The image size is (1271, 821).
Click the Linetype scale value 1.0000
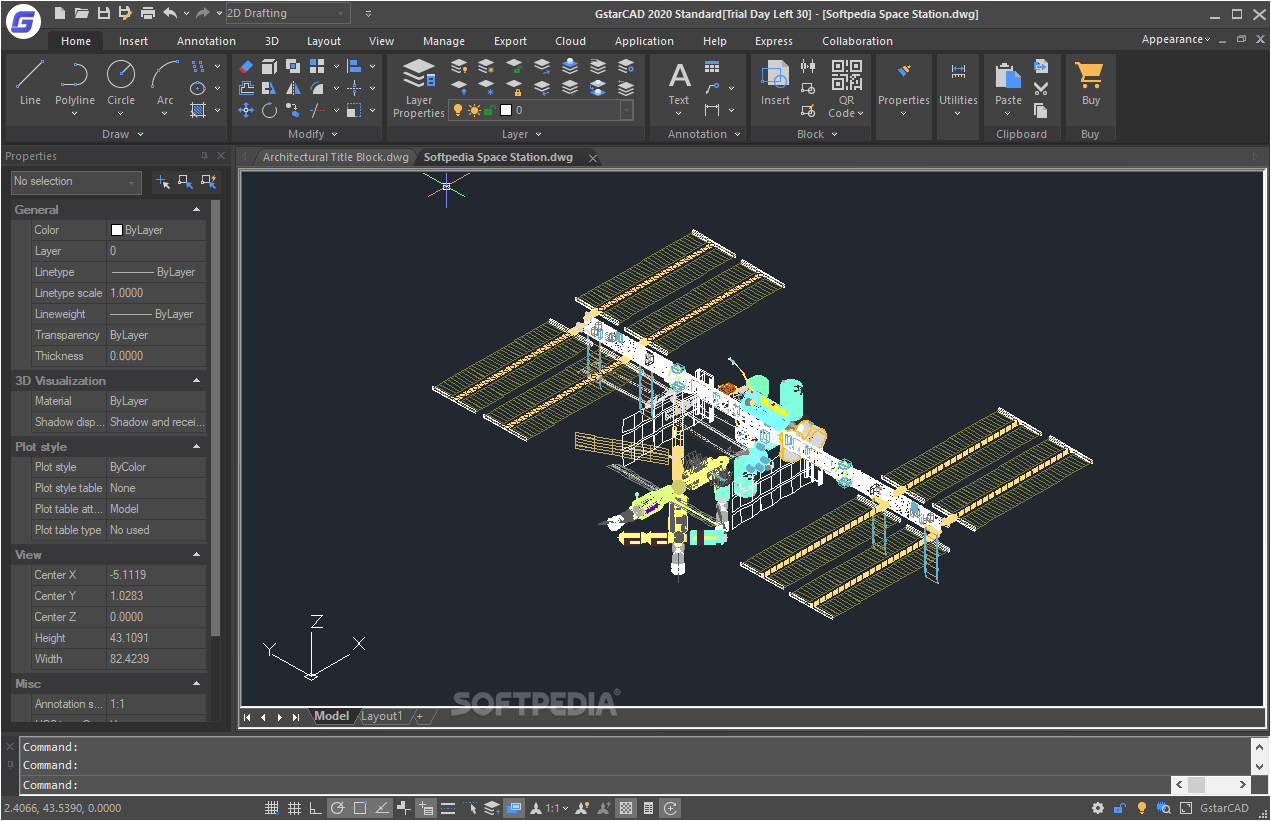[157, 293]
